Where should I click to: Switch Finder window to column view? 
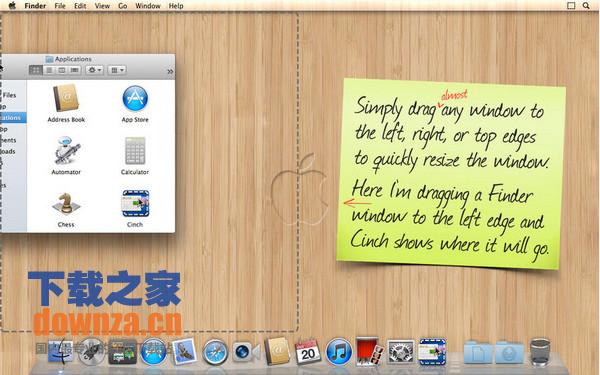click(x=62, y=70)
